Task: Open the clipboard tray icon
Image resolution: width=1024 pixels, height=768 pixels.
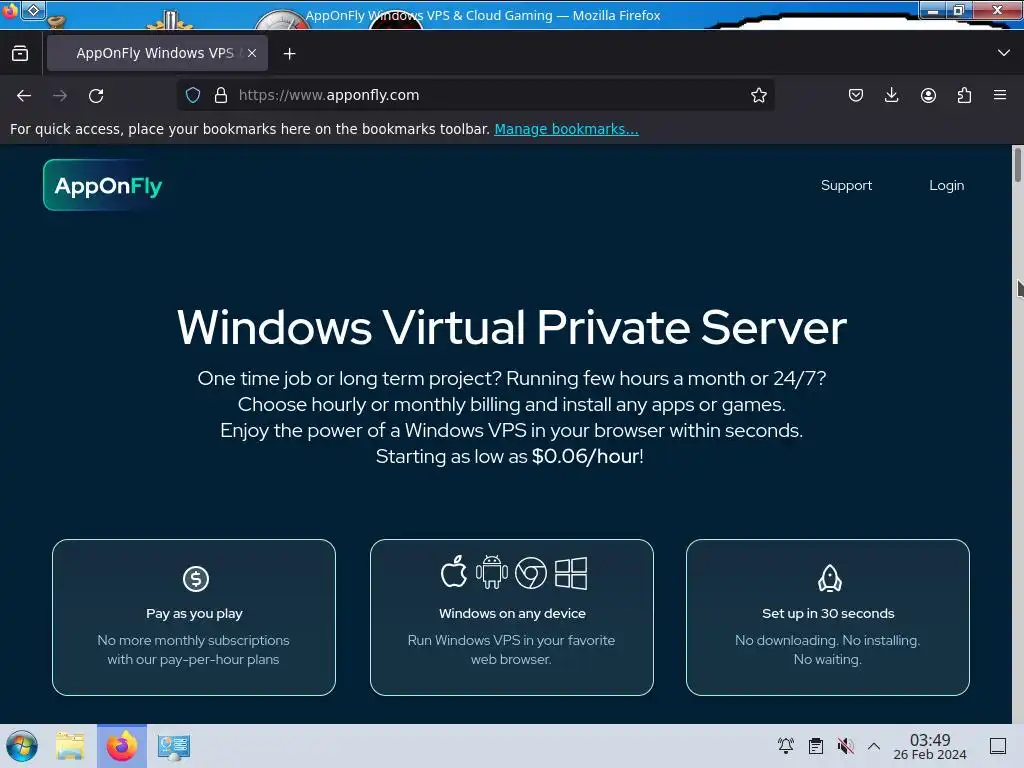Action: (x=816, y=746)
